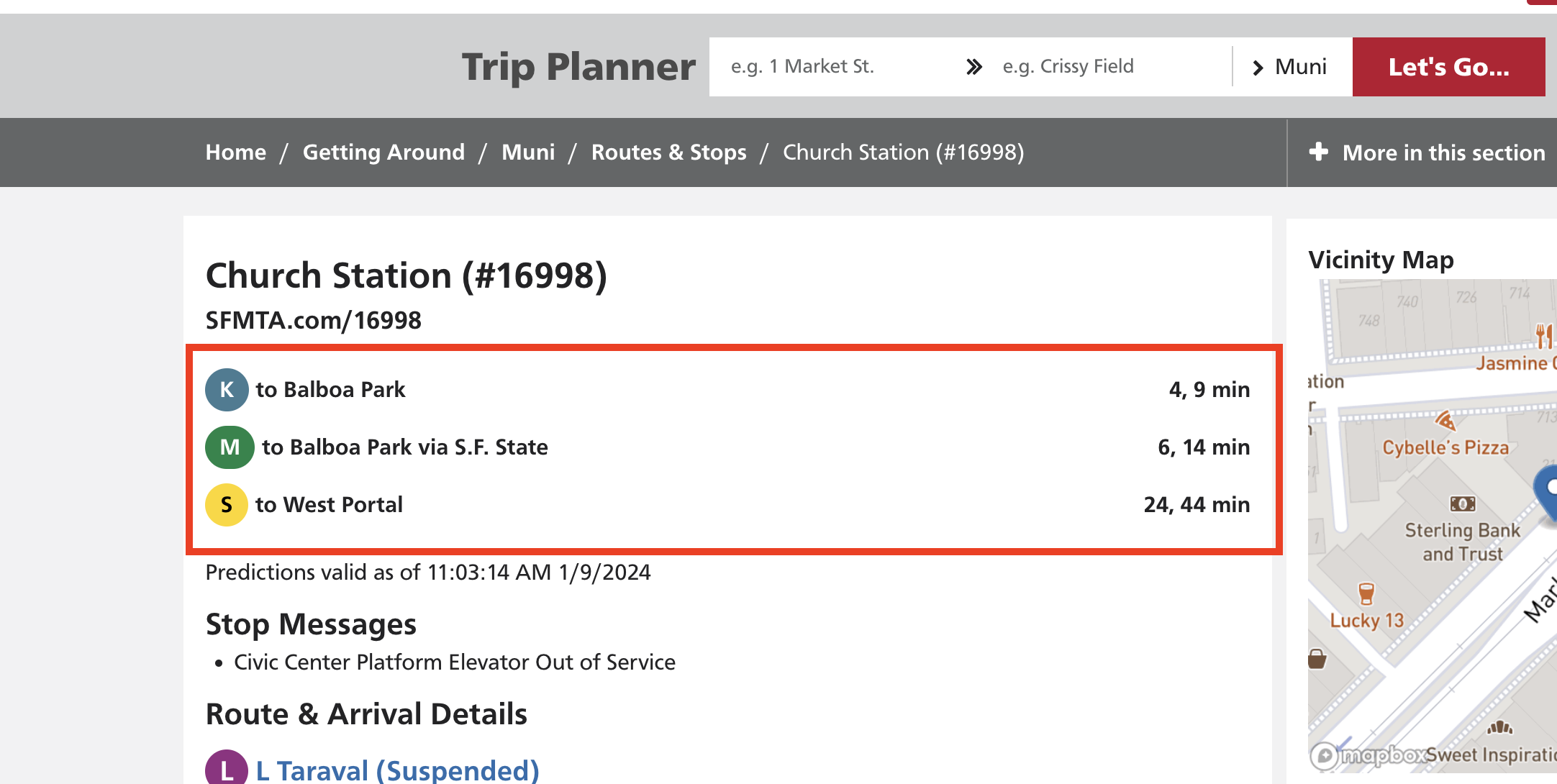Click the Sterling Bank icon on map
The width and height of the screenshot is (1557, 784).
click(1463, 503)
